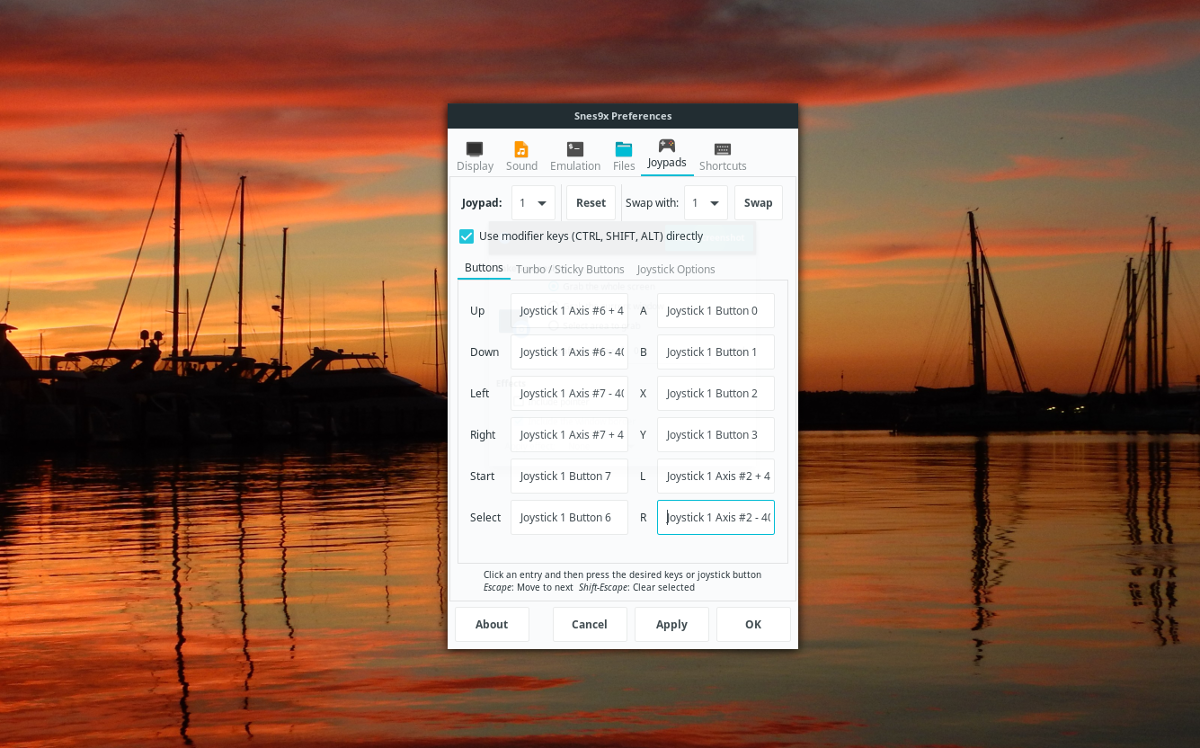Open the Emulation tab
The height and width of the screenshot is (748, 1200).
coord(575,156)
